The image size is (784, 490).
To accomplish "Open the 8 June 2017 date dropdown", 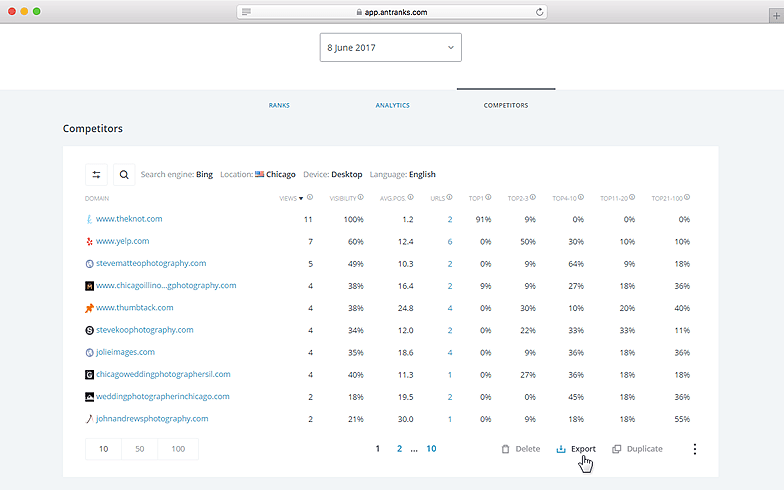I will 390,47.
